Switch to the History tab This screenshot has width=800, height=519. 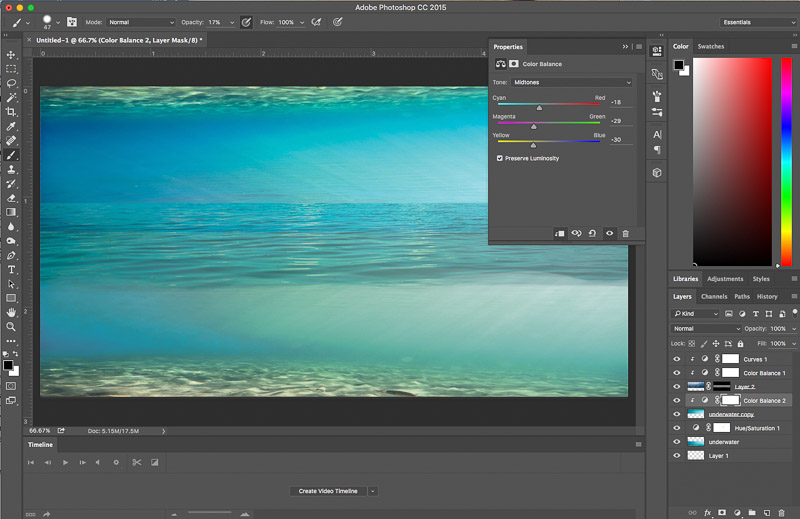point(767,296)
